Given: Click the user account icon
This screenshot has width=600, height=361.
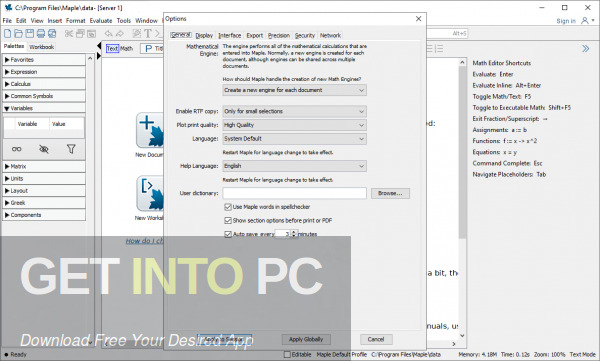Looking at the screenshot, I should coord(585,21).
